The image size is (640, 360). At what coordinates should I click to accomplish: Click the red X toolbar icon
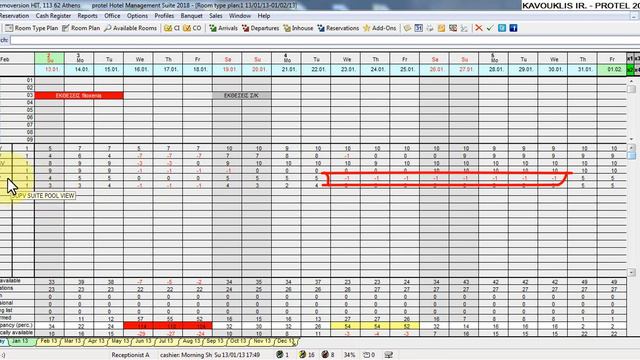(x=479, y=28)
